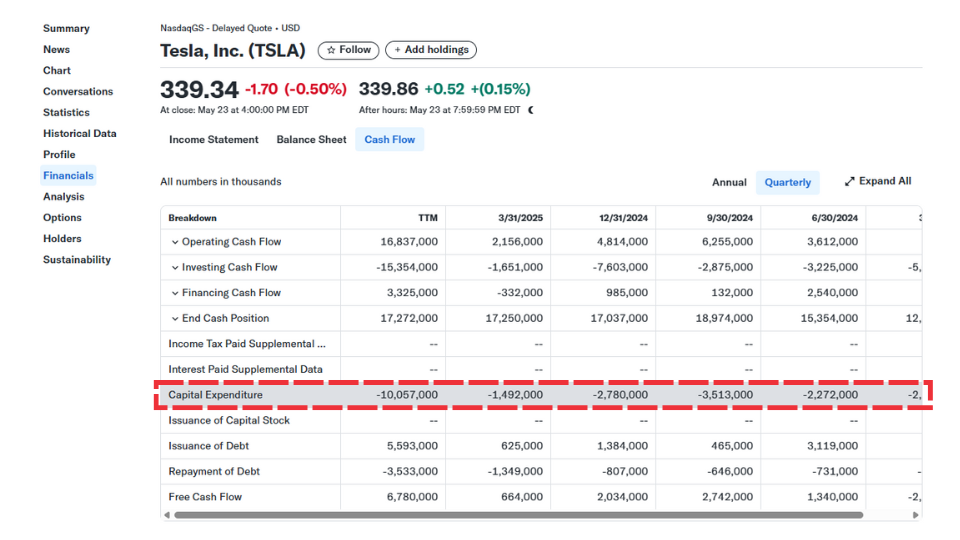The height and width of the screenshot is (540, 960).
Task: Click TTM Operating Cash Flow value 16,837,000
Action: coord(409,242)
